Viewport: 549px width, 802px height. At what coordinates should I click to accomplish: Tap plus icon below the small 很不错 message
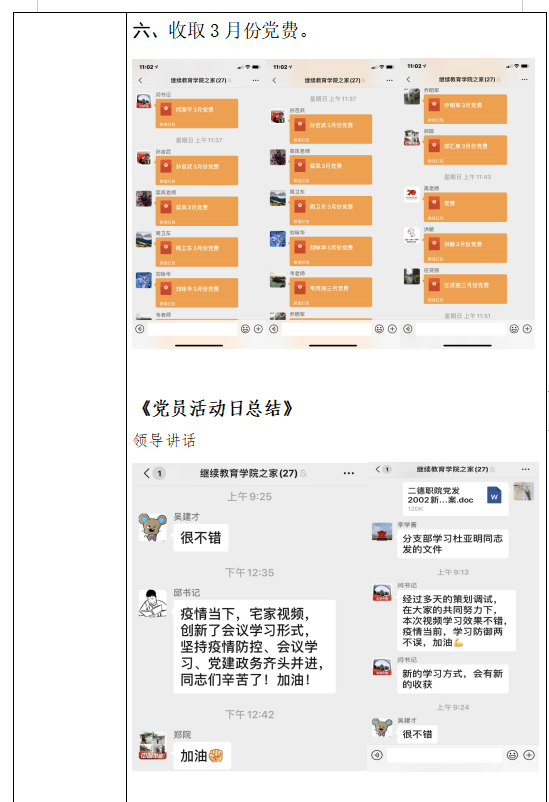tap(529, 755)
